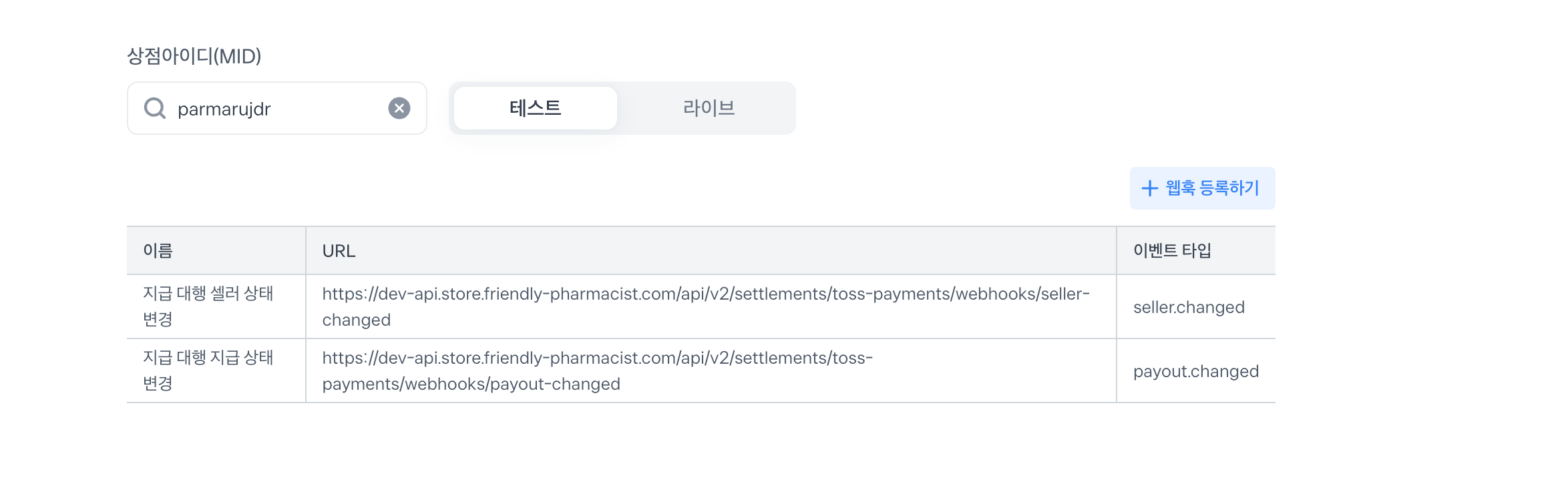1568x492 pixels.
Task: Click the plus icon for webhook registration
Action: click(1149, 188)
